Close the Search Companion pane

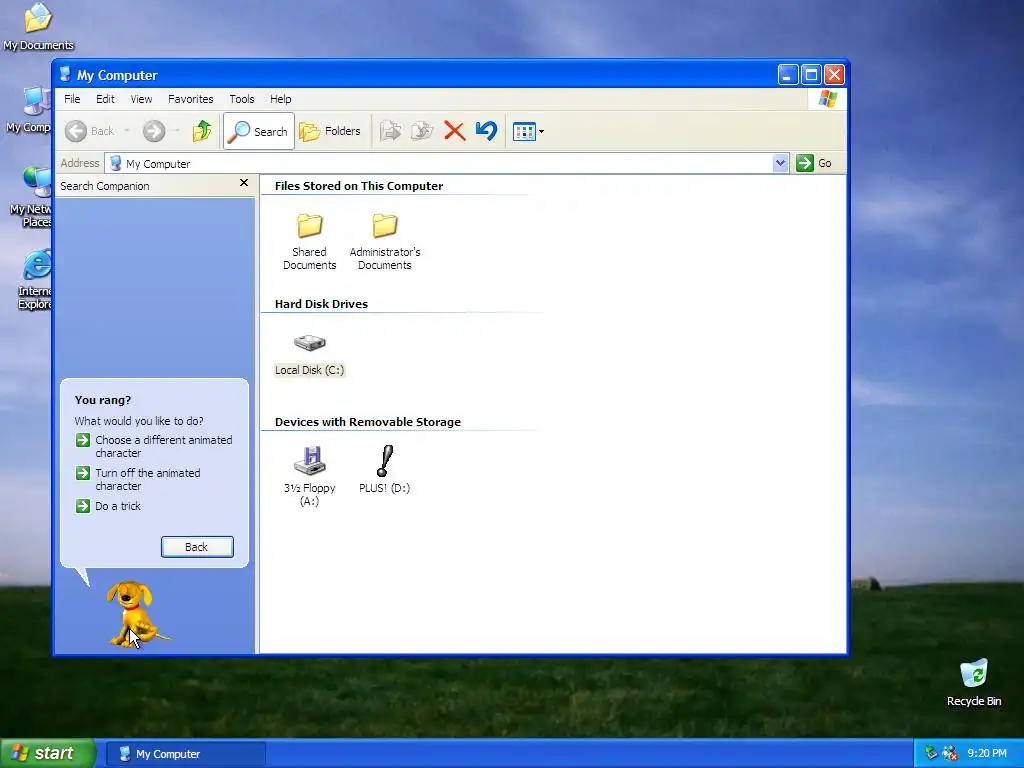[x=244, y=183]
